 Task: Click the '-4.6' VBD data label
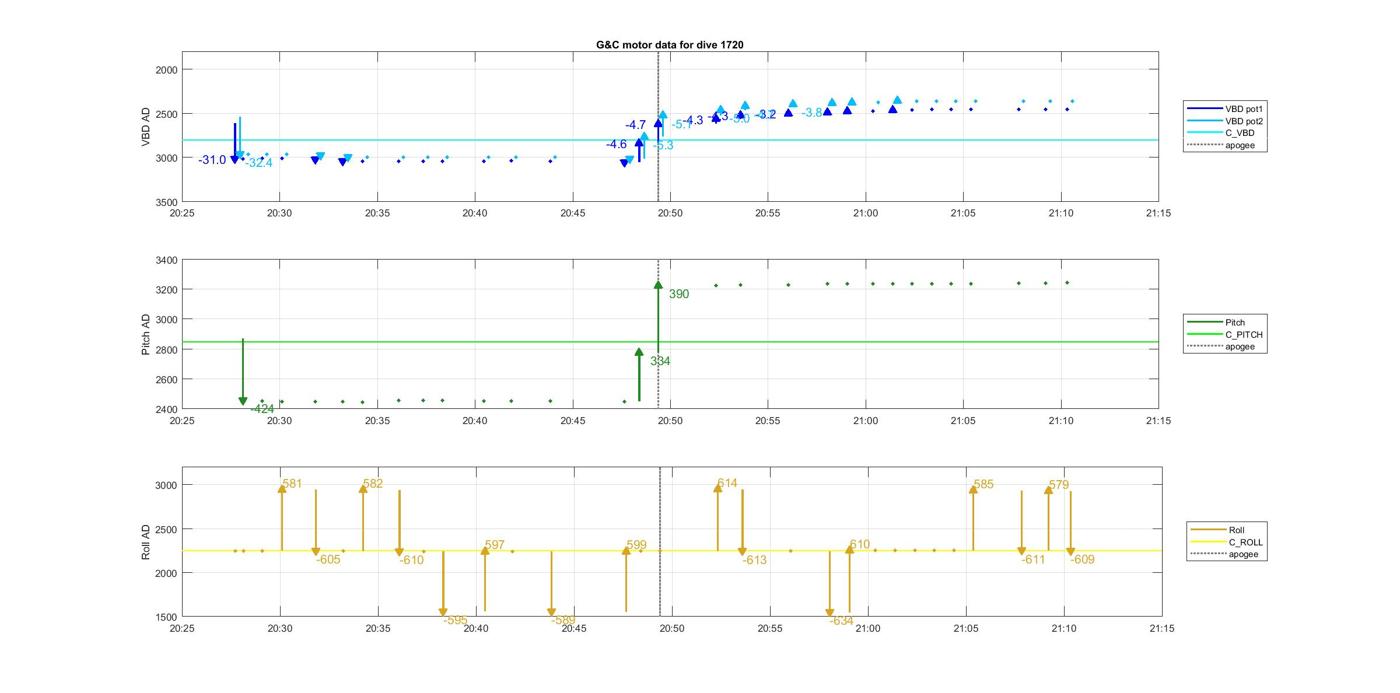(x=616, y=145)
